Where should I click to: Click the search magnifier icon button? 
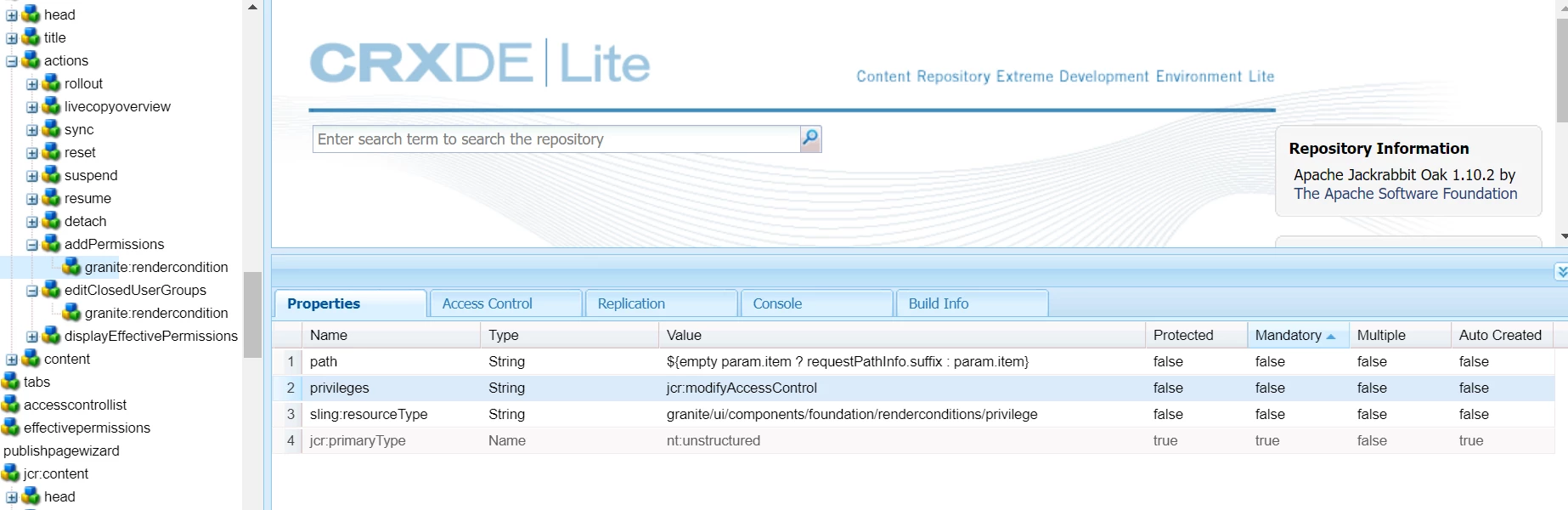(810, 139)
